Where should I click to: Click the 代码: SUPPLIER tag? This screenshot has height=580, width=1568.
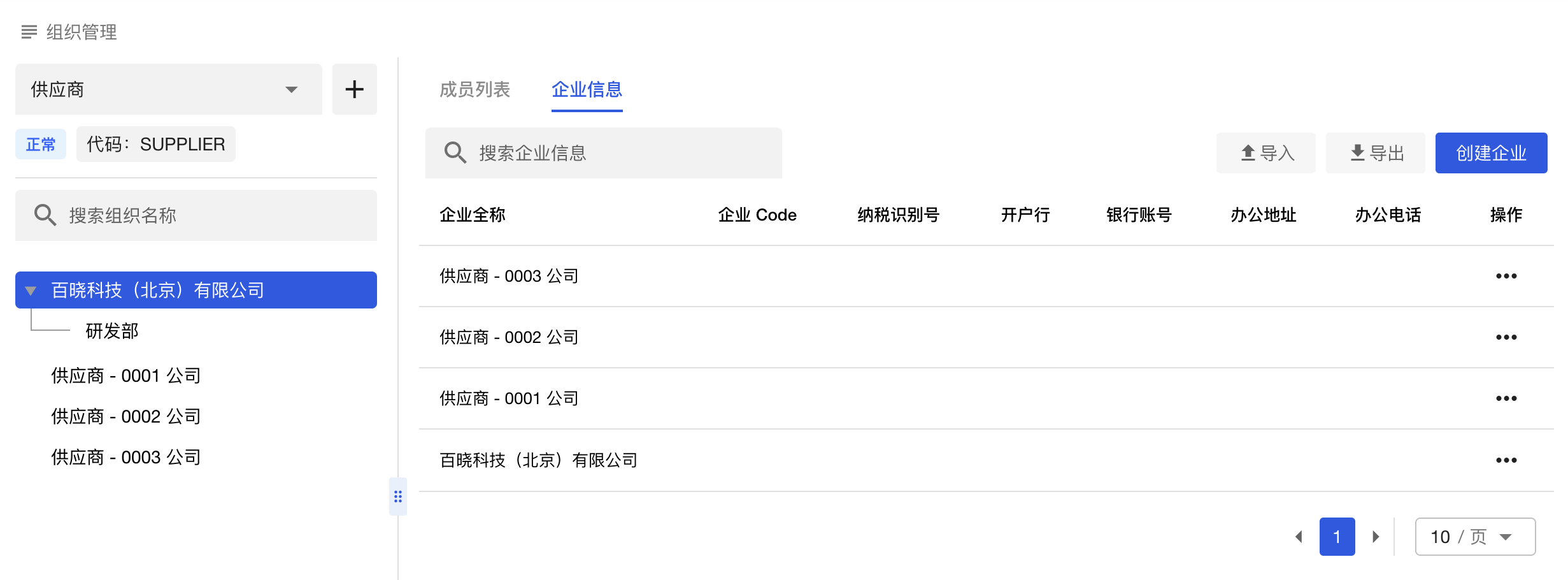(x=156, y=144)
